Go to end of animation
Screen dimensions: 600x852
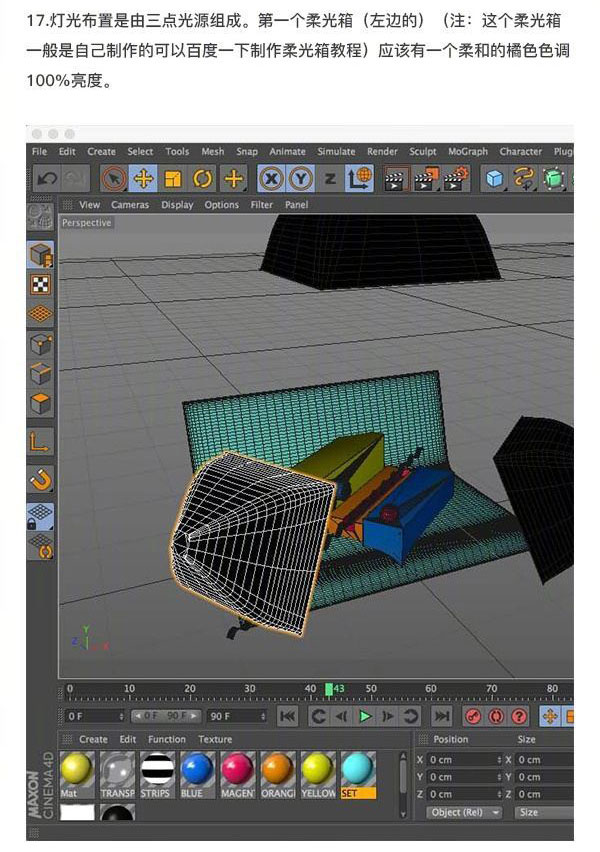(442, 716)
